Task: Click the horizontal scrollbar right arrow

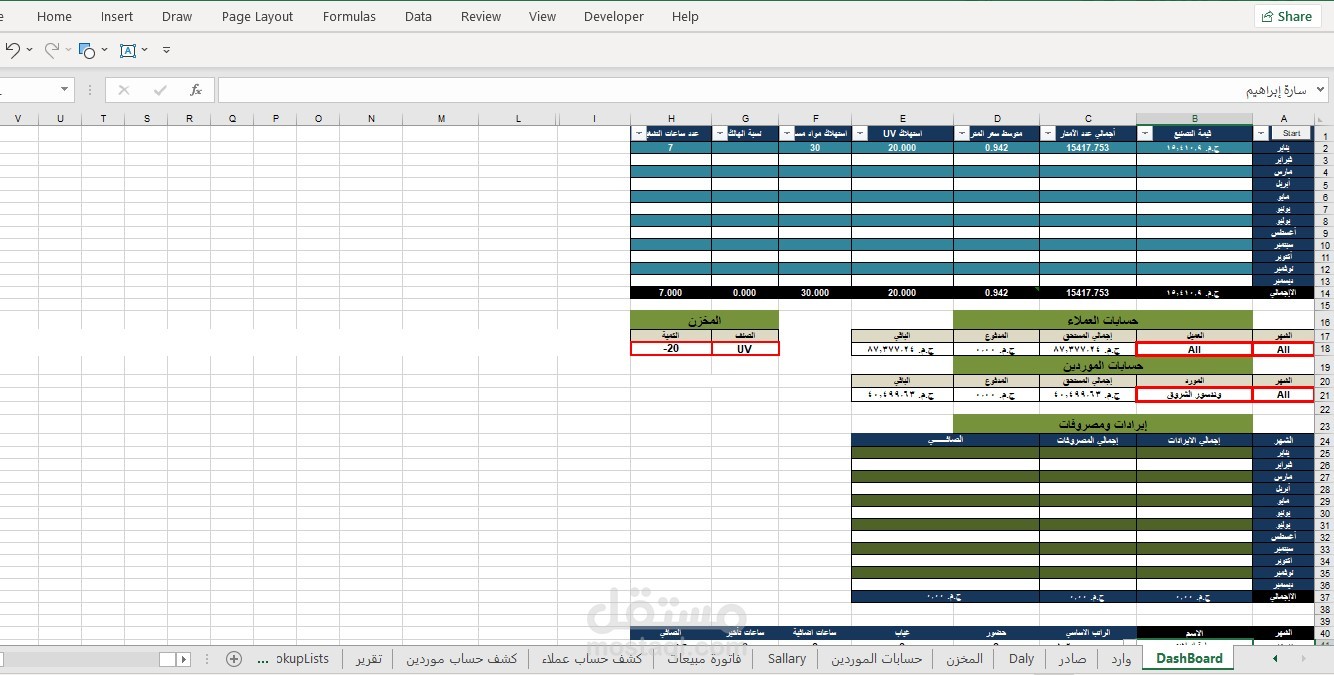Action: pyautogui.click(x=183, y=659)
